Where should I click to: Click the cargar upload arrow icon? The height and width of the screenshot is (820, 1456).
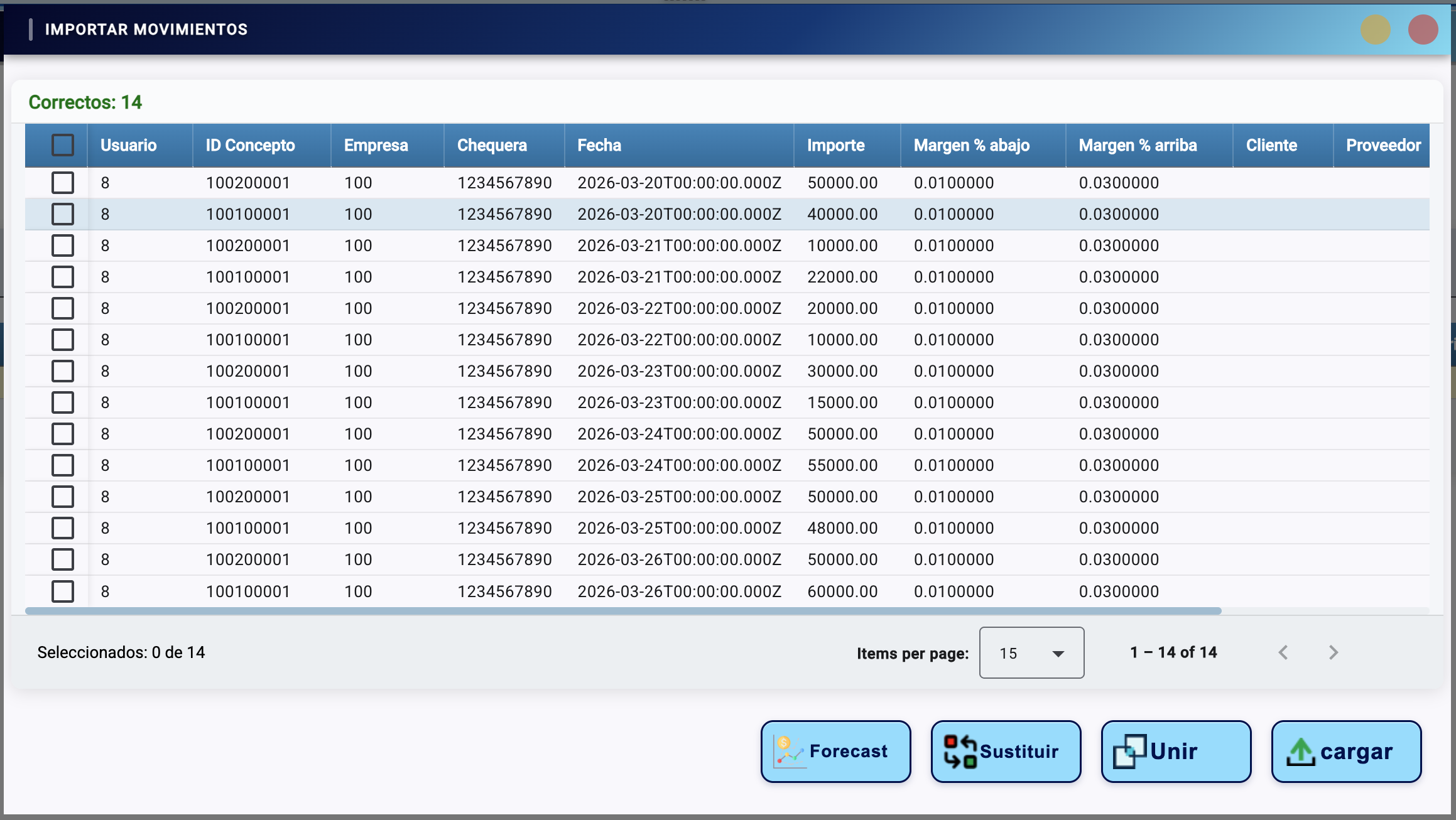pyautogui.click(x=1300, y=752)
